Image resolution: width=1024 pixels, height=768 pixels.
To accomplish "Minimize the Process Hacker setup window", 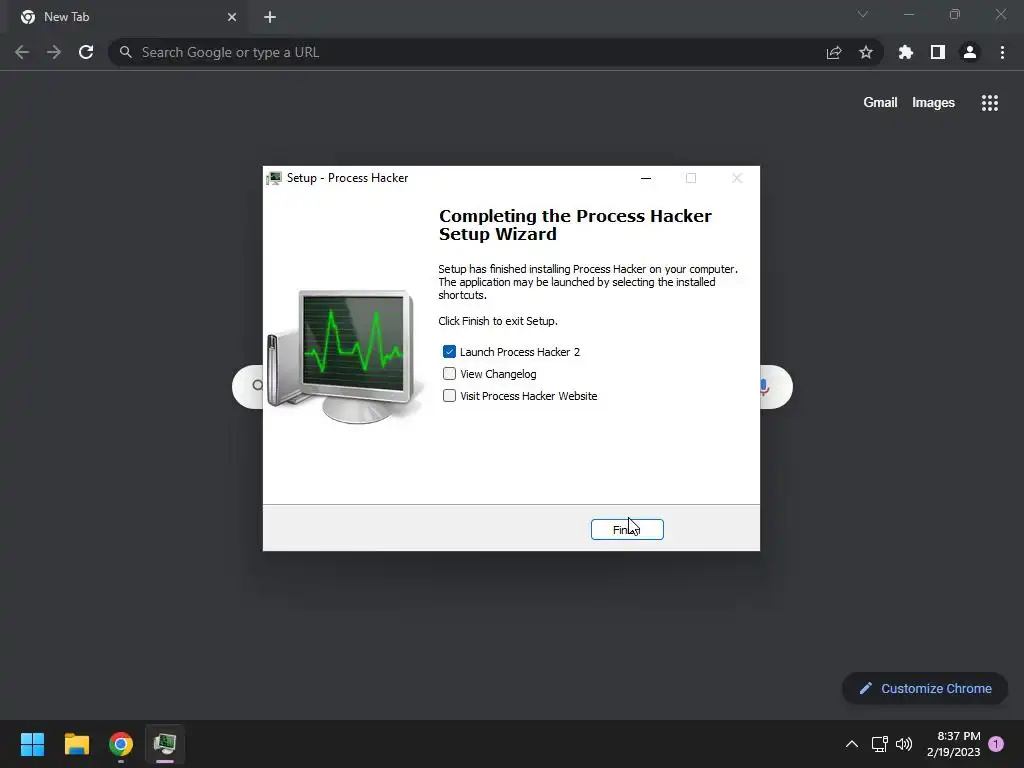I will (646, 178).
